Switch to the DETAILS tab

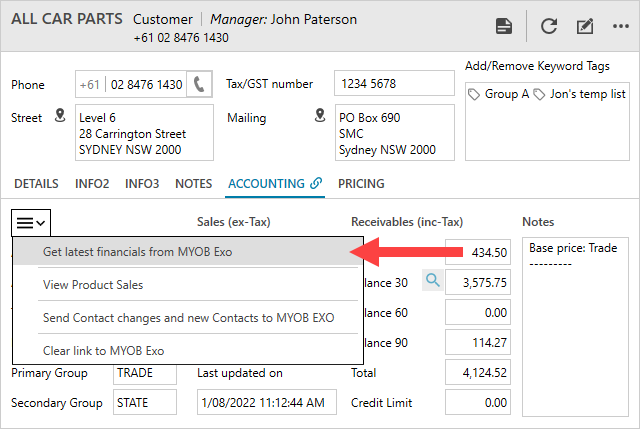pyautogui.click(x=36, y=184)
